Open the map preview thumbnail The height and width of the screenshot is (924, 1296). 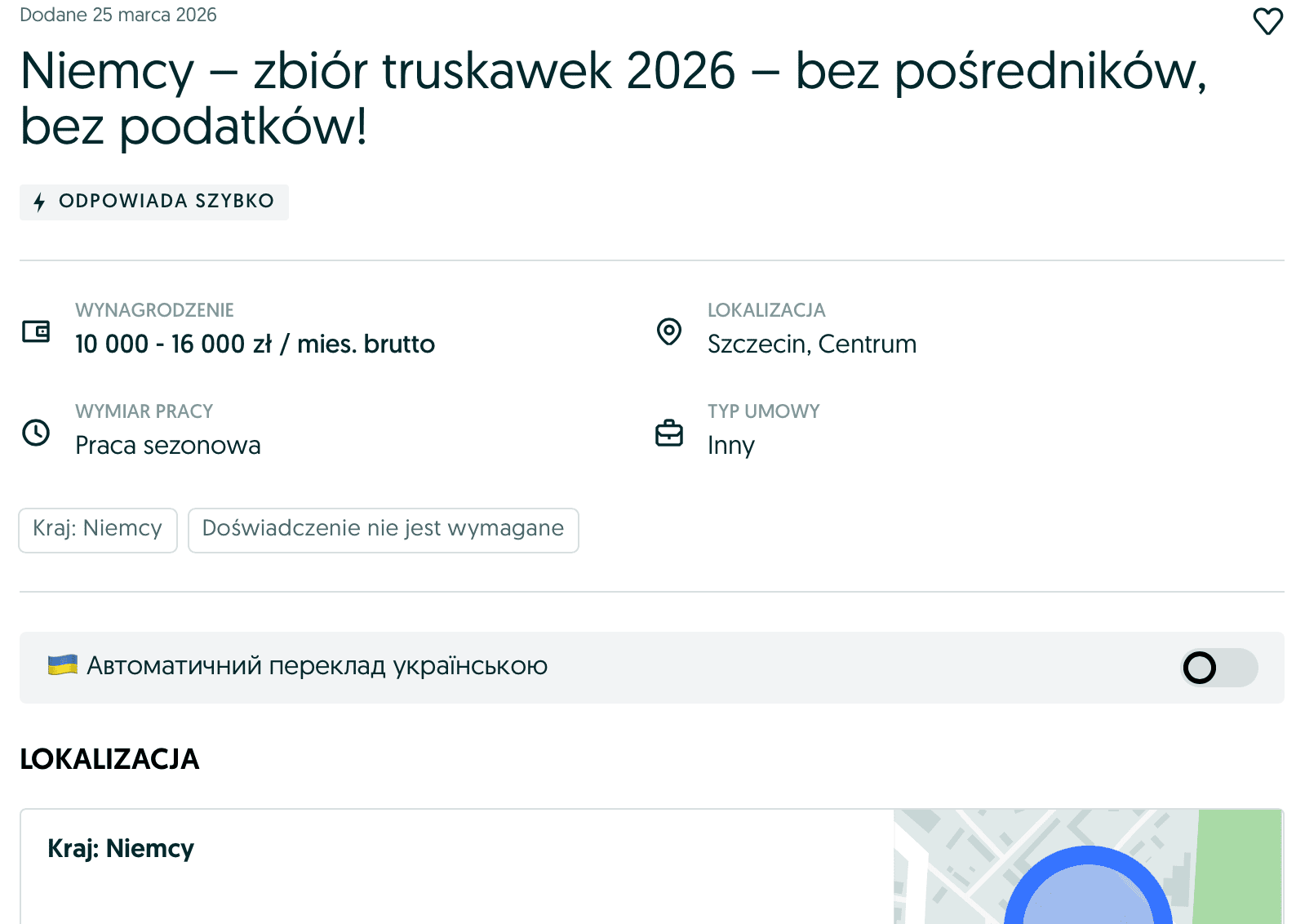tap(1094, 865)
